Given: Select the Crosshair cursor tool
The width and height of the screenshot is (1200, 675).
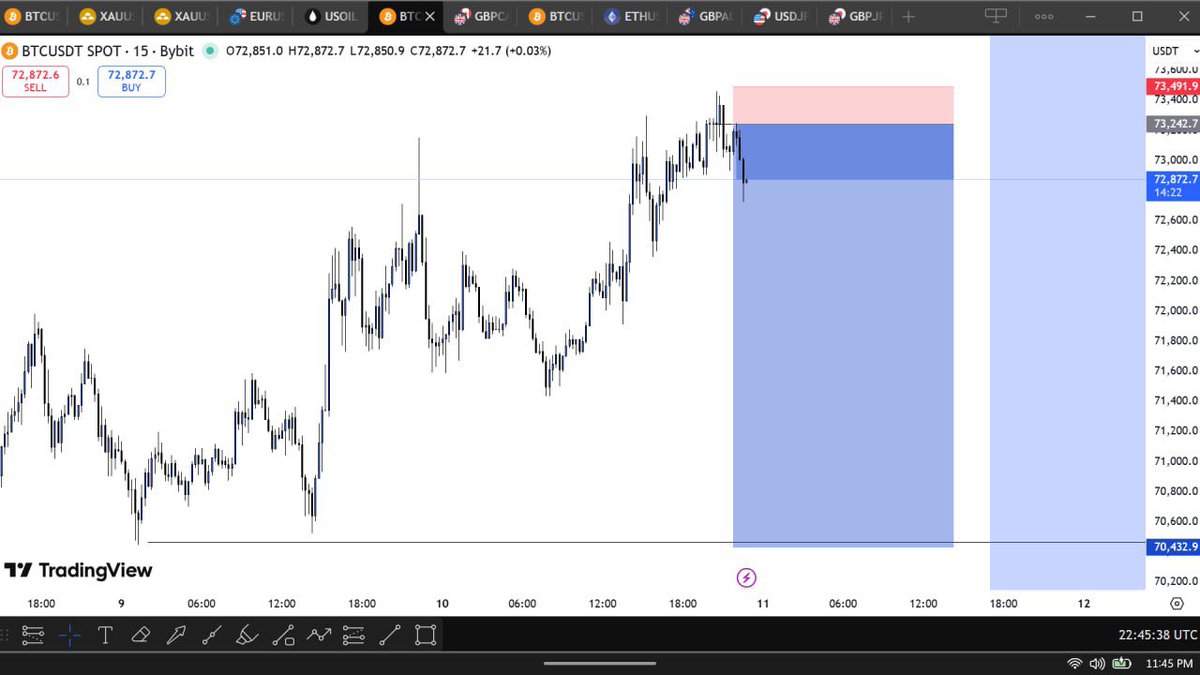Looking at the screenshot, I should point(70,634).
